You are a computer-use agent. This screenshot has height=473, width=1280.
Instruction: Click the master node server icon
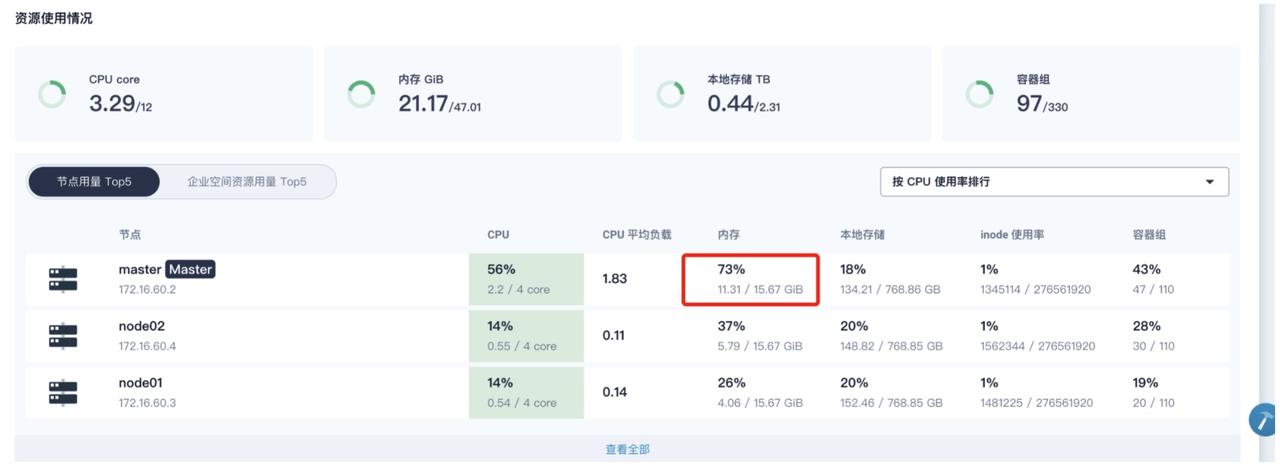click(63, 279)
